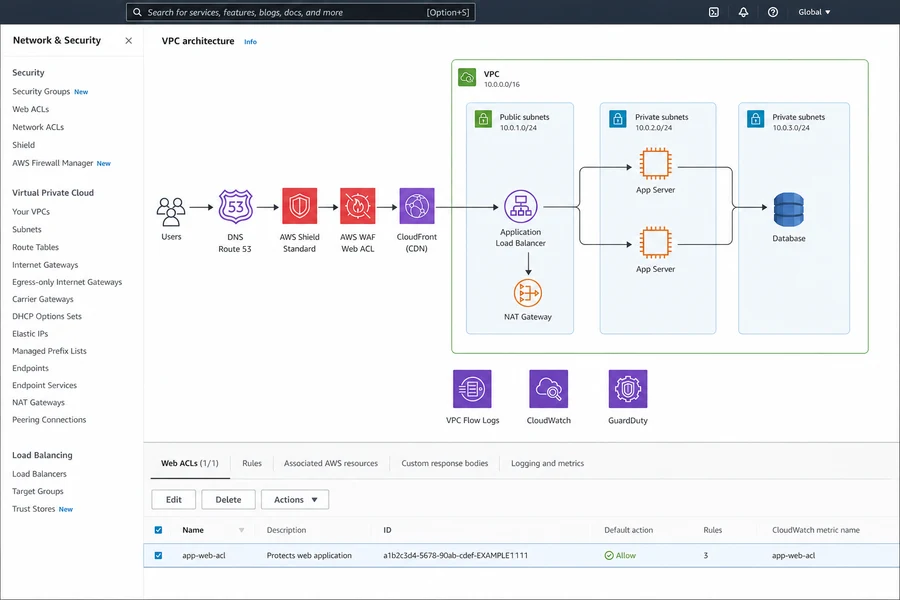Image resolution: width=900 pixels, height=600 pixels.
Task: Go to NAT Gateways in the sidebar
Action: tap(38, 402)
